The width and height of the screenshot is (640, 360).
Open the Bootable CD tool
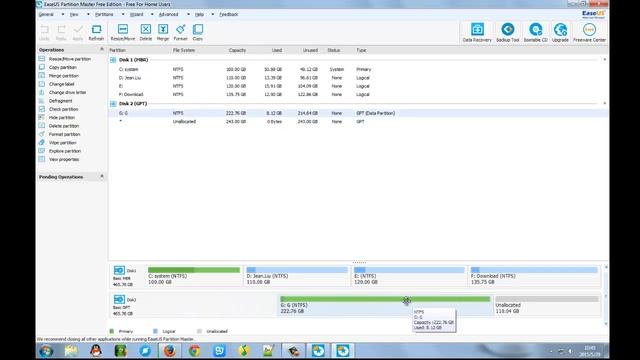click(x=536, y=33)
